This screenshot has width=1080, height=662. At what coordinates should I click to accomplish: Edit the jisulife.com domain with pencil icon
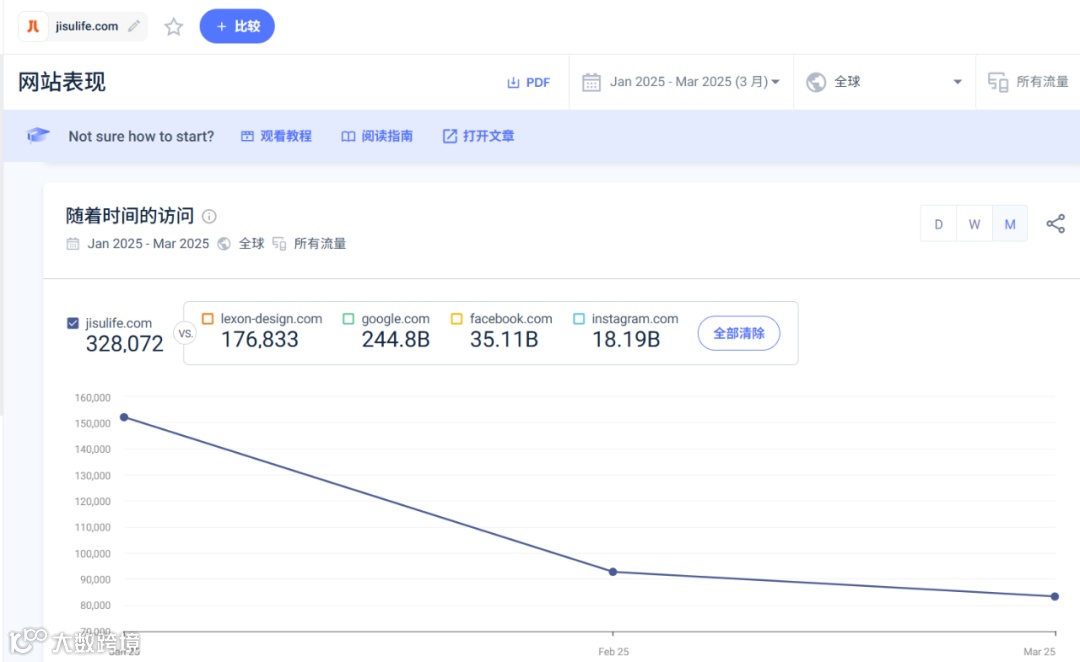(x=134, y=26)
